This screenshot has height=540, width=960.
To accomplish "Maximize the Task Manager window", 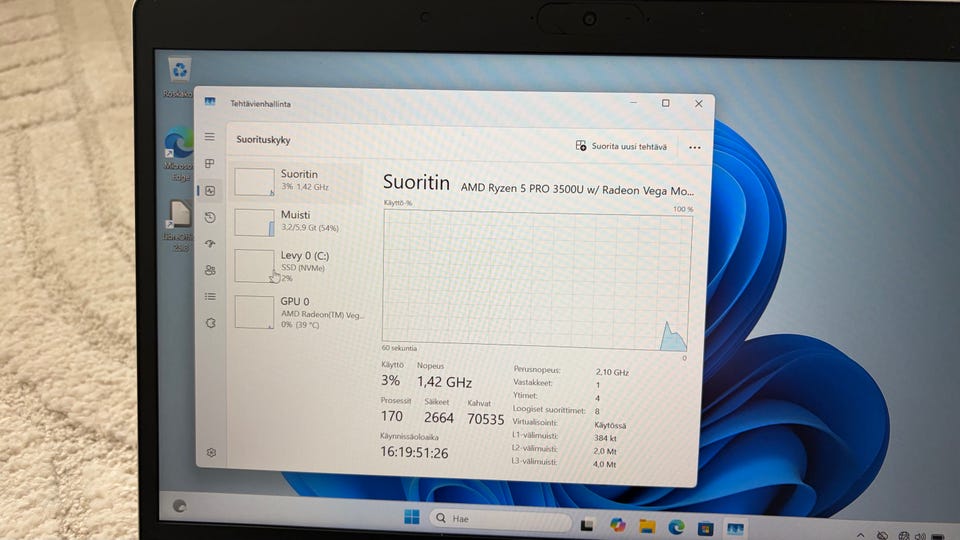I will (x=666, y=103).
